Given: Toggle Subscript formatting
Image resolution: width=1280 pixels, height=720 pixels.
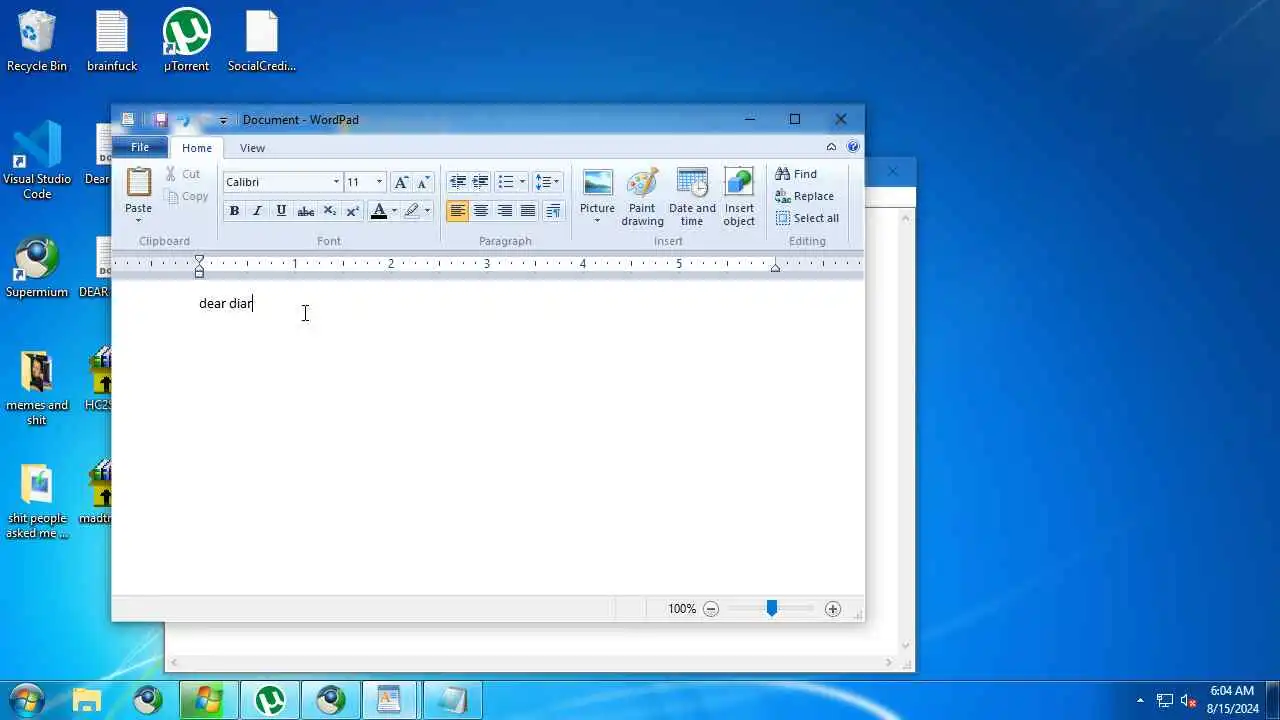Looking at the screenshot, I should 329,211.
